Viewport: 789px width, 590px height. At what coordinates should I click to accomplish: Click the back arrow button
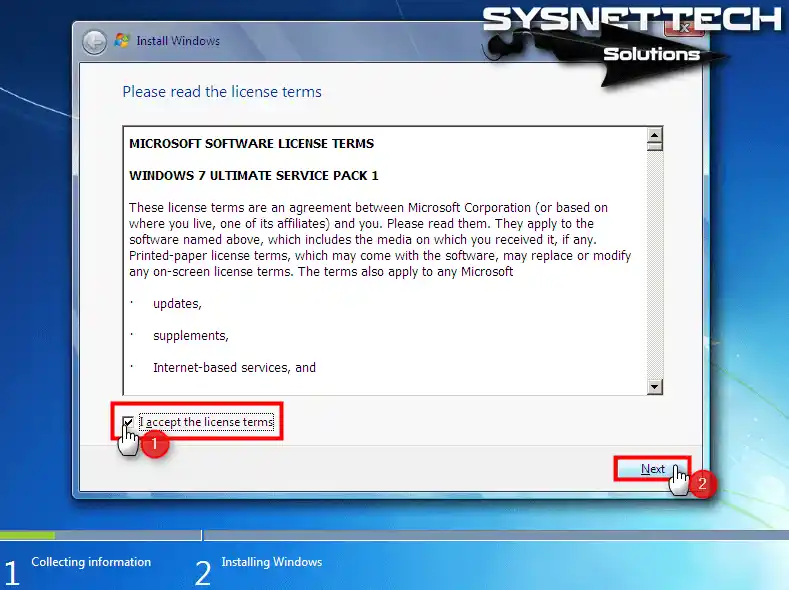tap(94, 41)
